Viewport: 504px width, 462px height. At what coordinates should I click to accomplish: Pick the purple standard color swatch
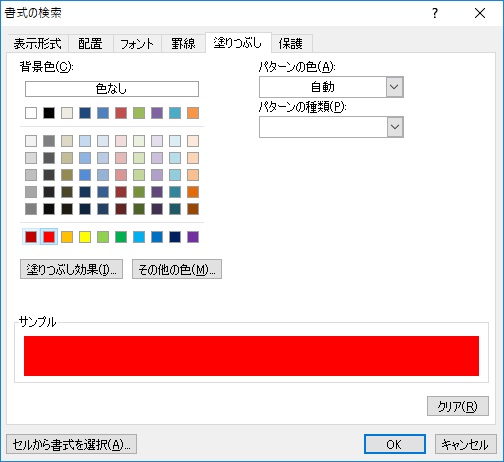point(193,237)
